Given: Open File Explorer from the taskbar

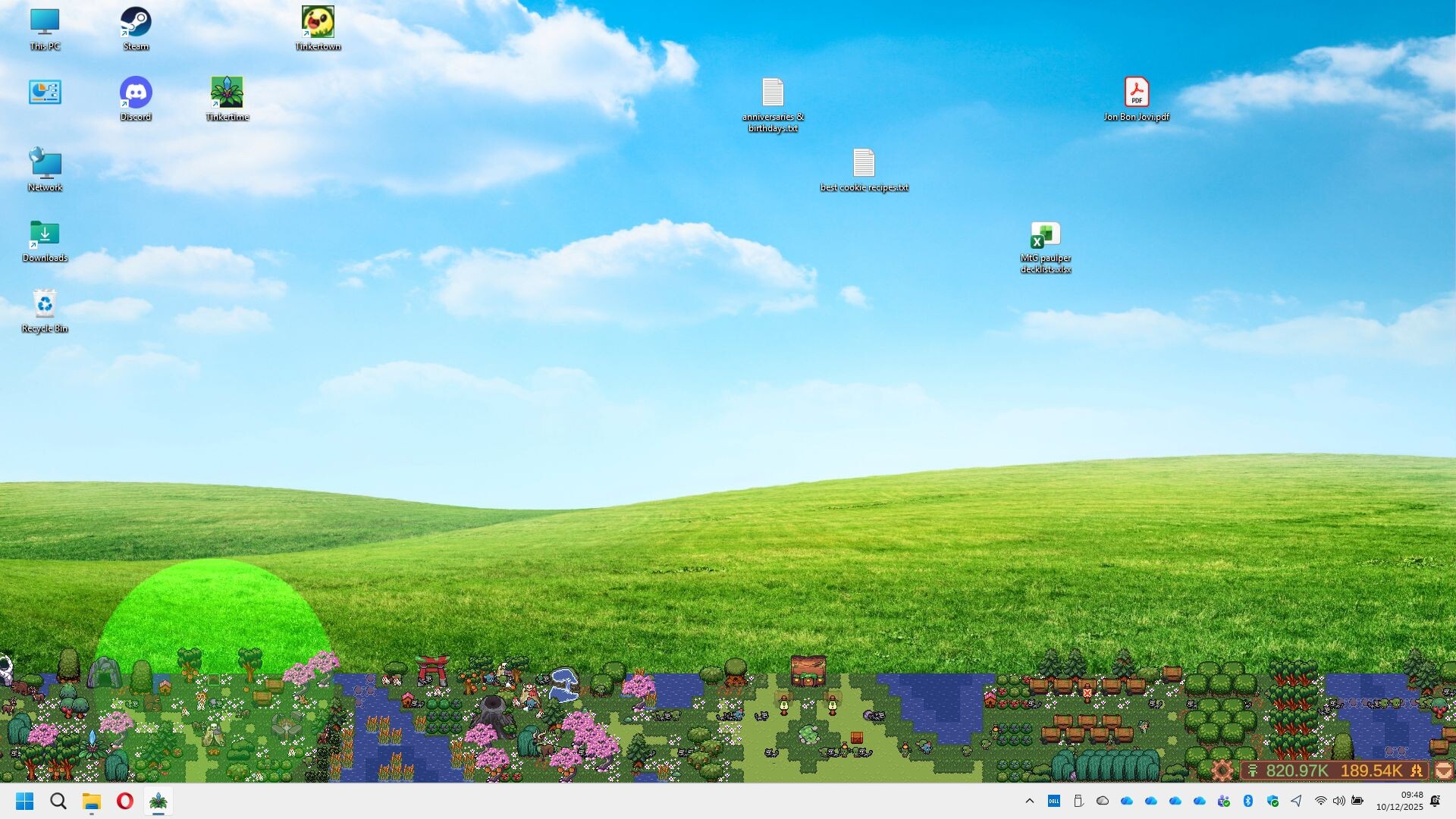Looking at the screenshot, I should click(x=91, y=801).
